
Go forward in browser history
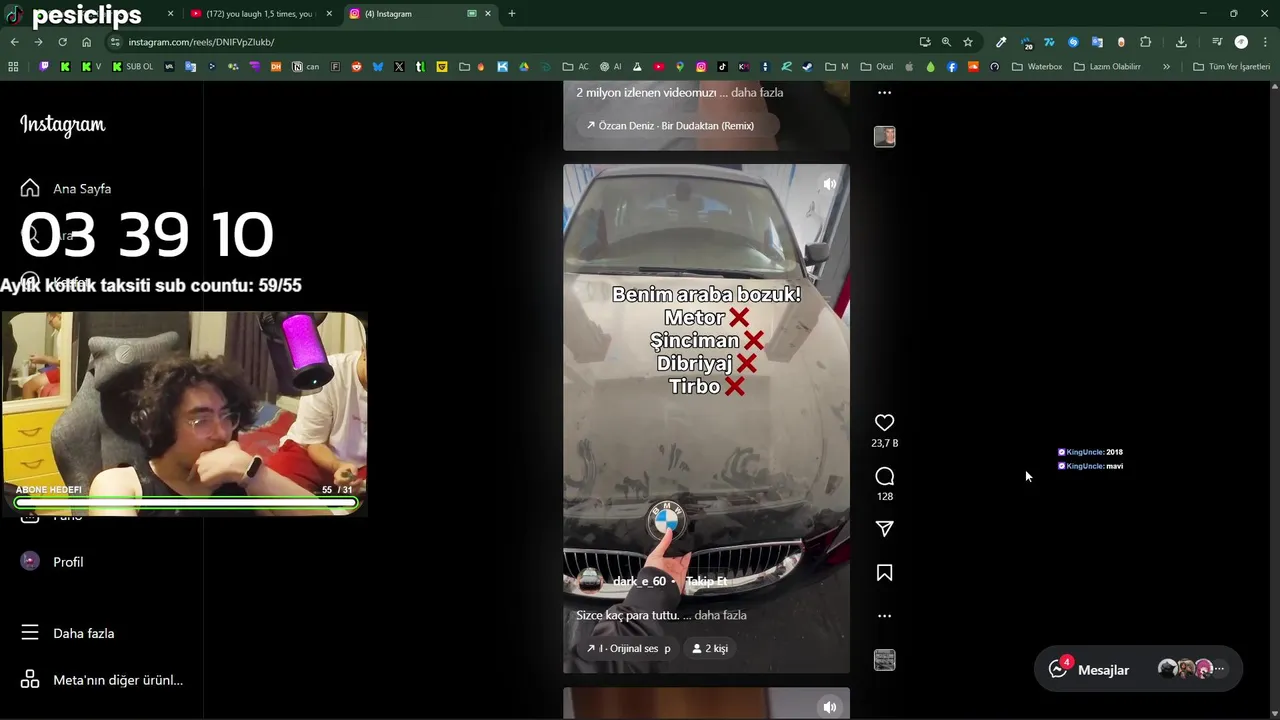click(38, 42)
